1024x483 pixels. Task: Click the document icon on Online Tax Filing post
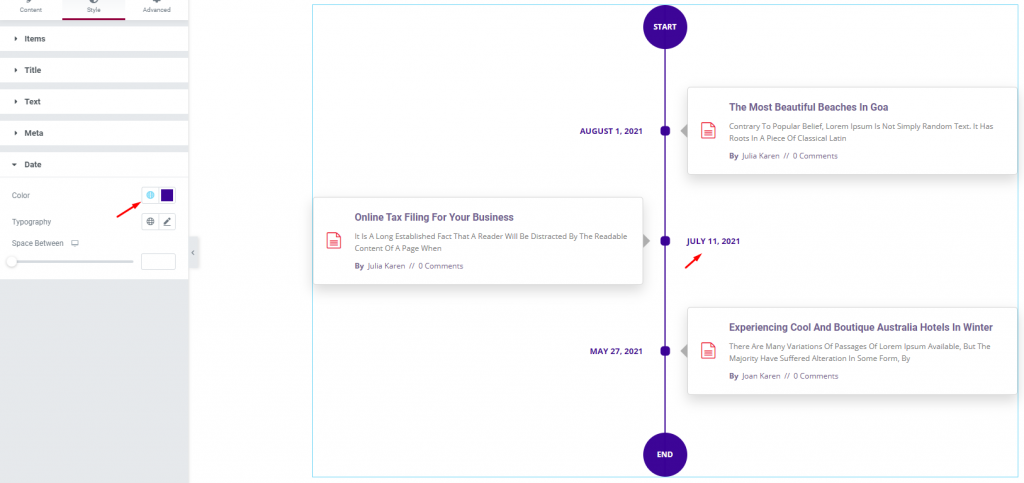(x=334, y=240)
